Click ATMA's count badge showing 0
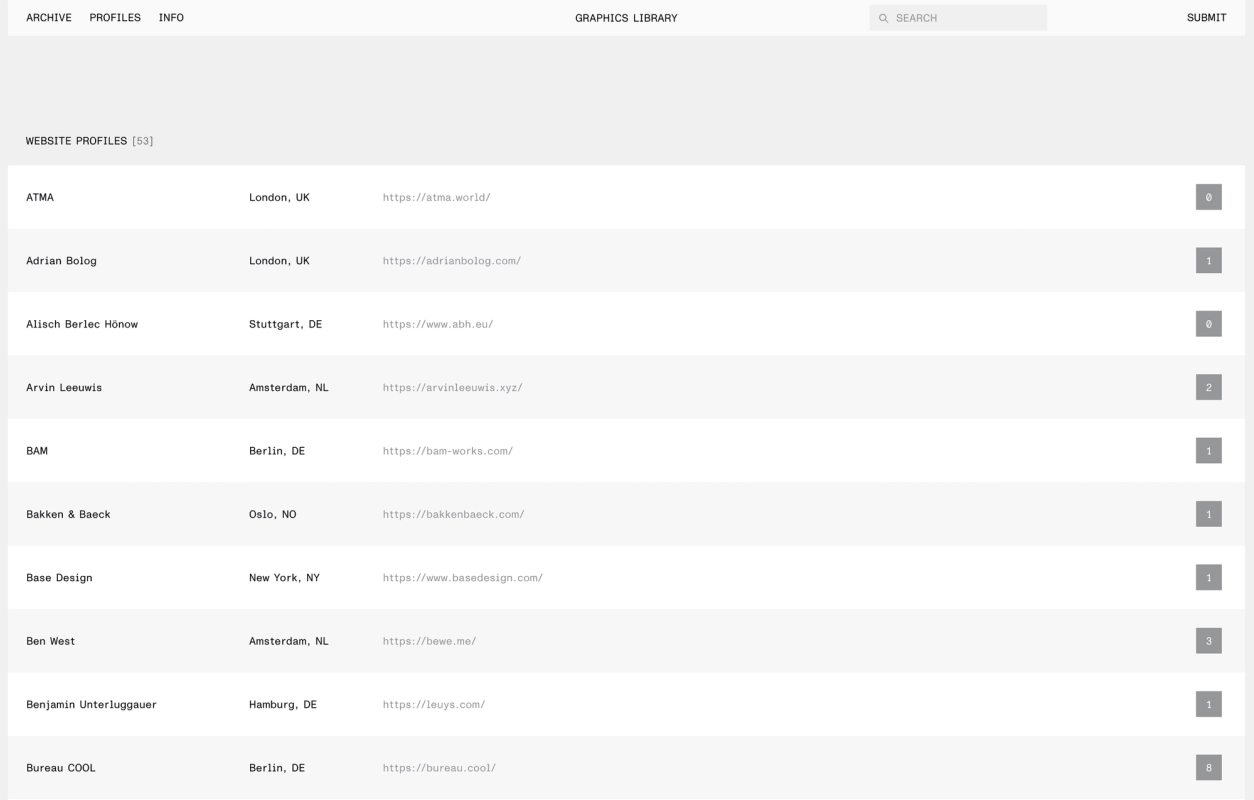 point(1208,197)
